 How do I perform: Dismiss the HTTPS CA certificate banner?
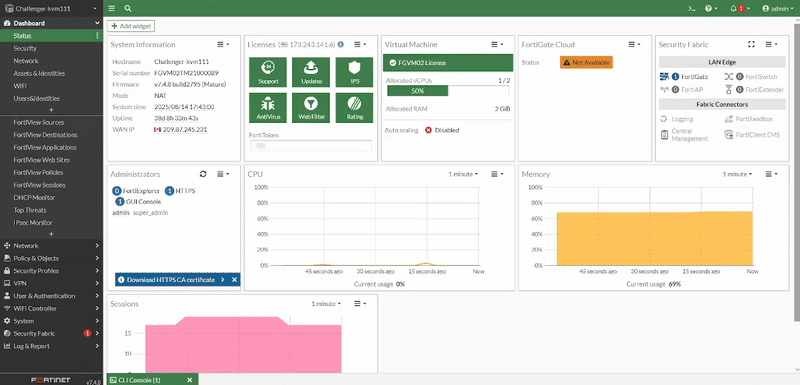pos(234,280)
